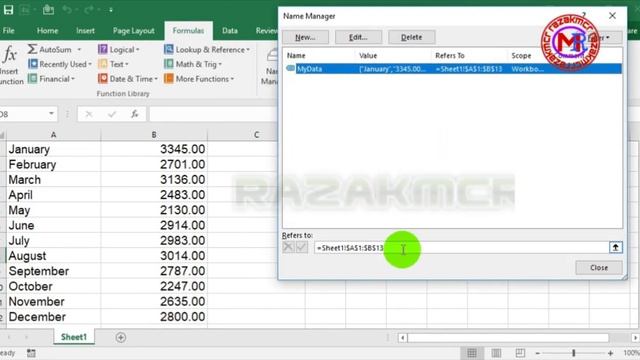Switch to the Home tab

[47, 31]
